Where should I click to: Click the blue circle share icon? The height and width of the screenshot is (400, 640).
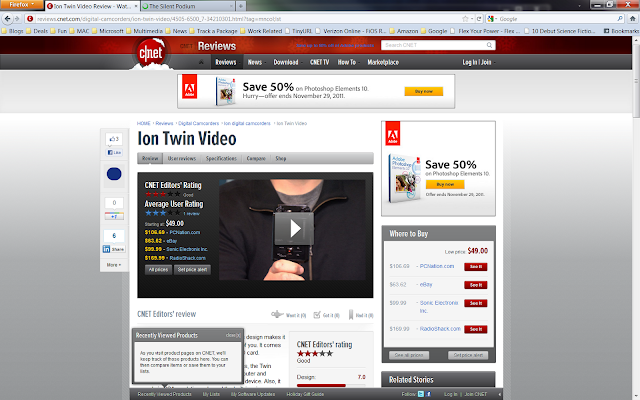pos(114,174)
